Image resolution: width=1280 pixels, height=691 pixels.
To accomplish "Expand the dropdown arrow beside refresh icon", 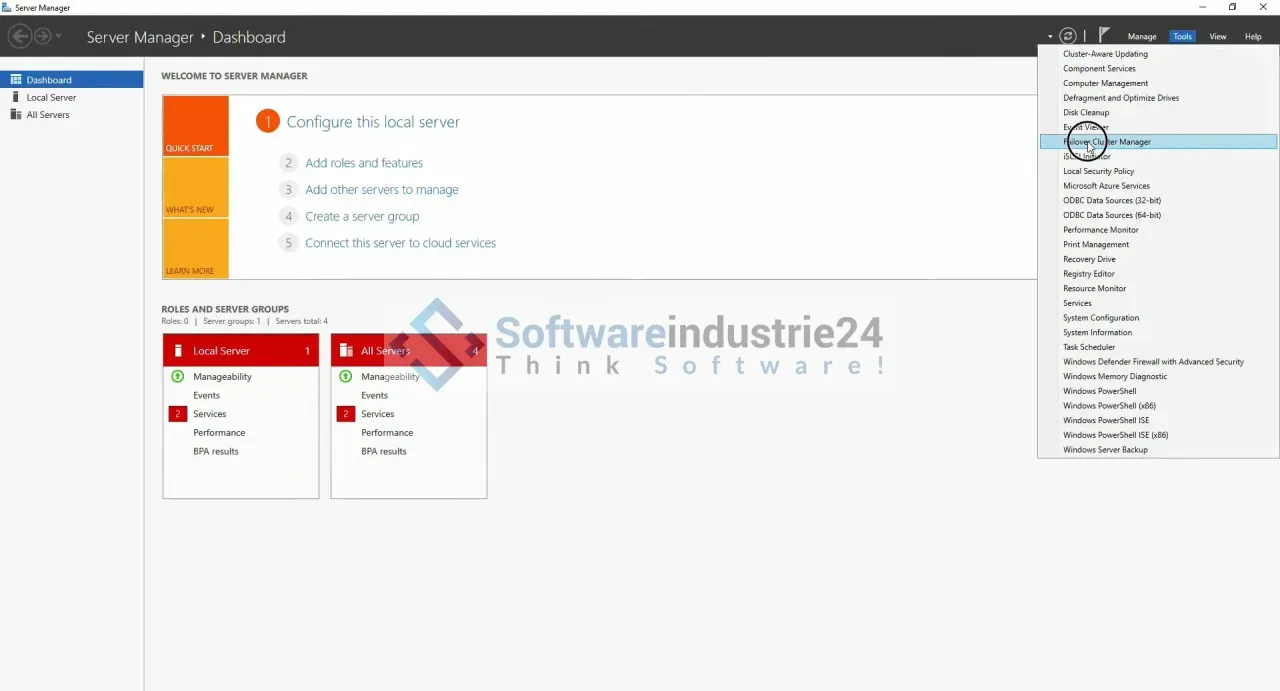I will tap(1050, 37).
